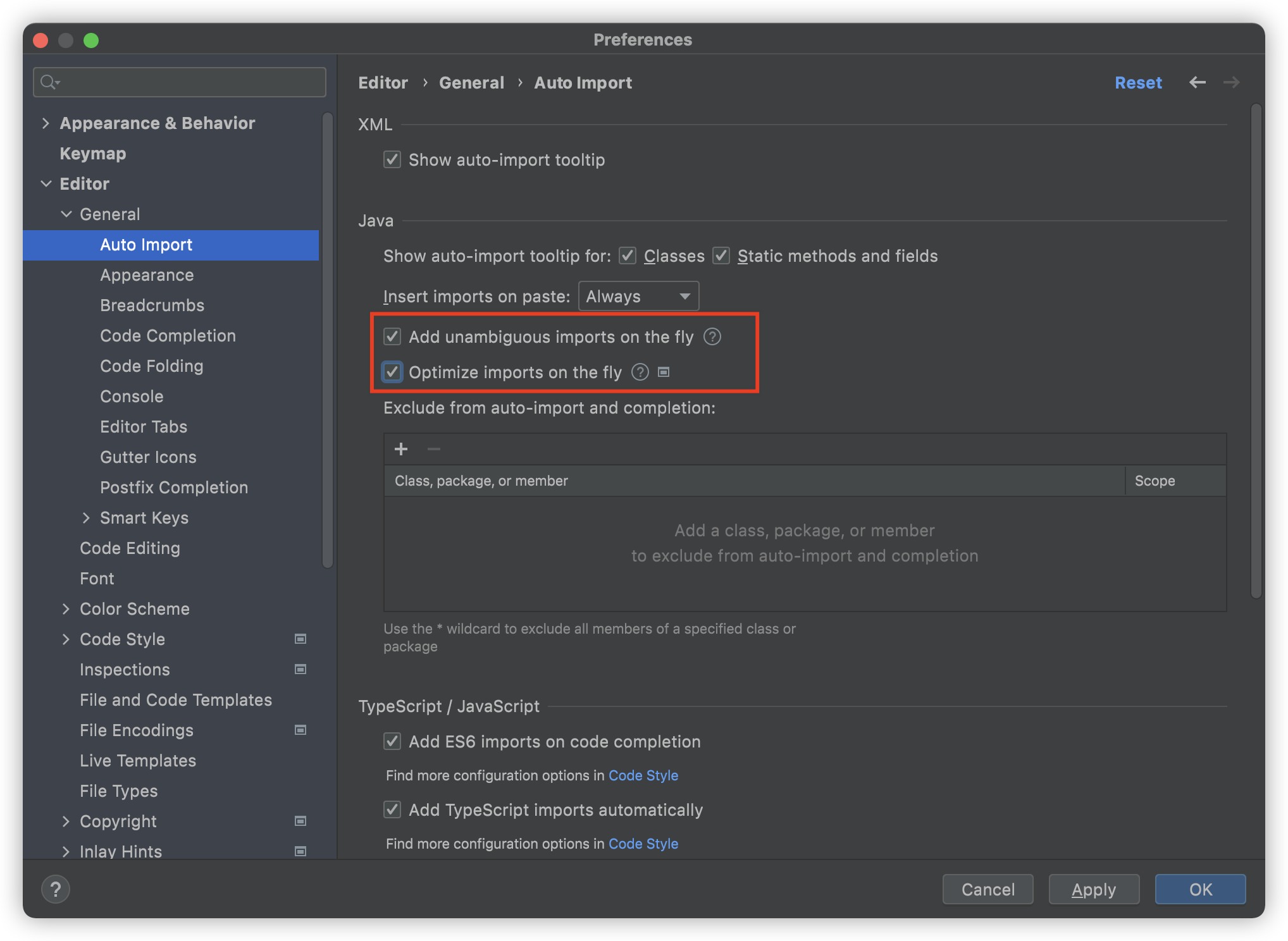Click the Reset link
The width and height of the screenshot is (1288, 941).
[x=1138, y=83]
